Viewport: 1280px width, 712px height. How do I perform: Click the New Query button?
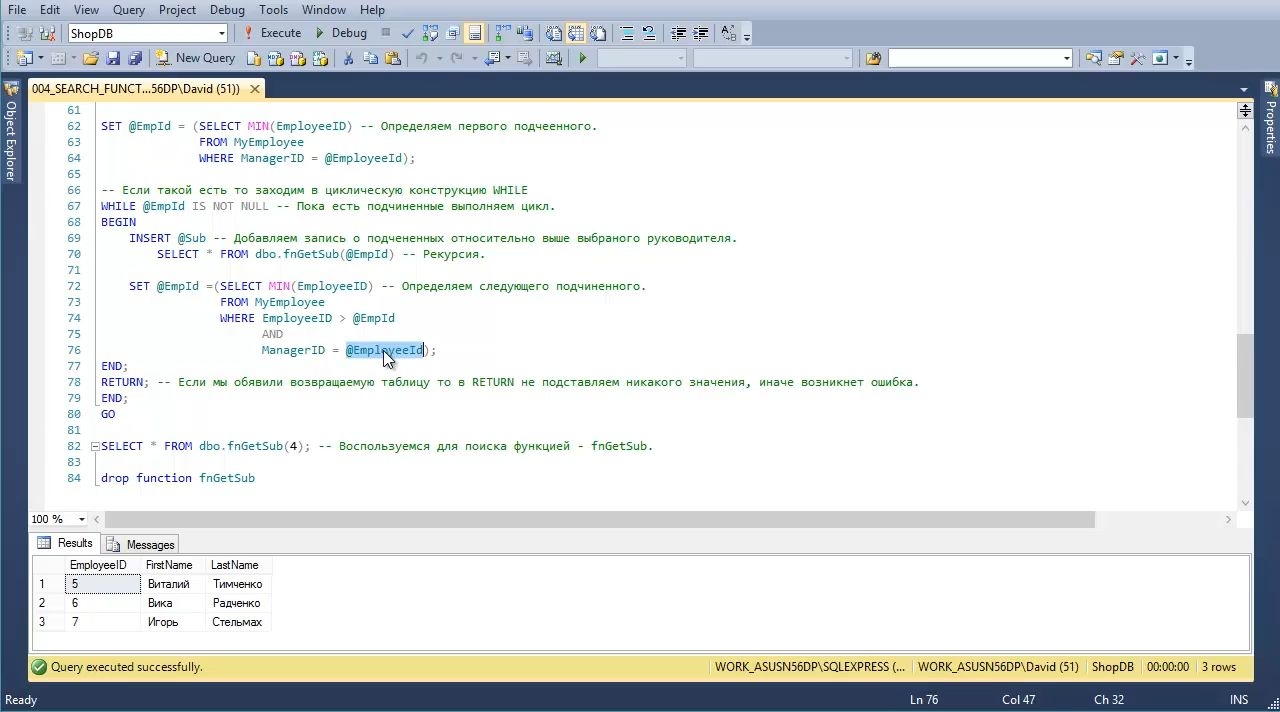(x=195, y=58)
